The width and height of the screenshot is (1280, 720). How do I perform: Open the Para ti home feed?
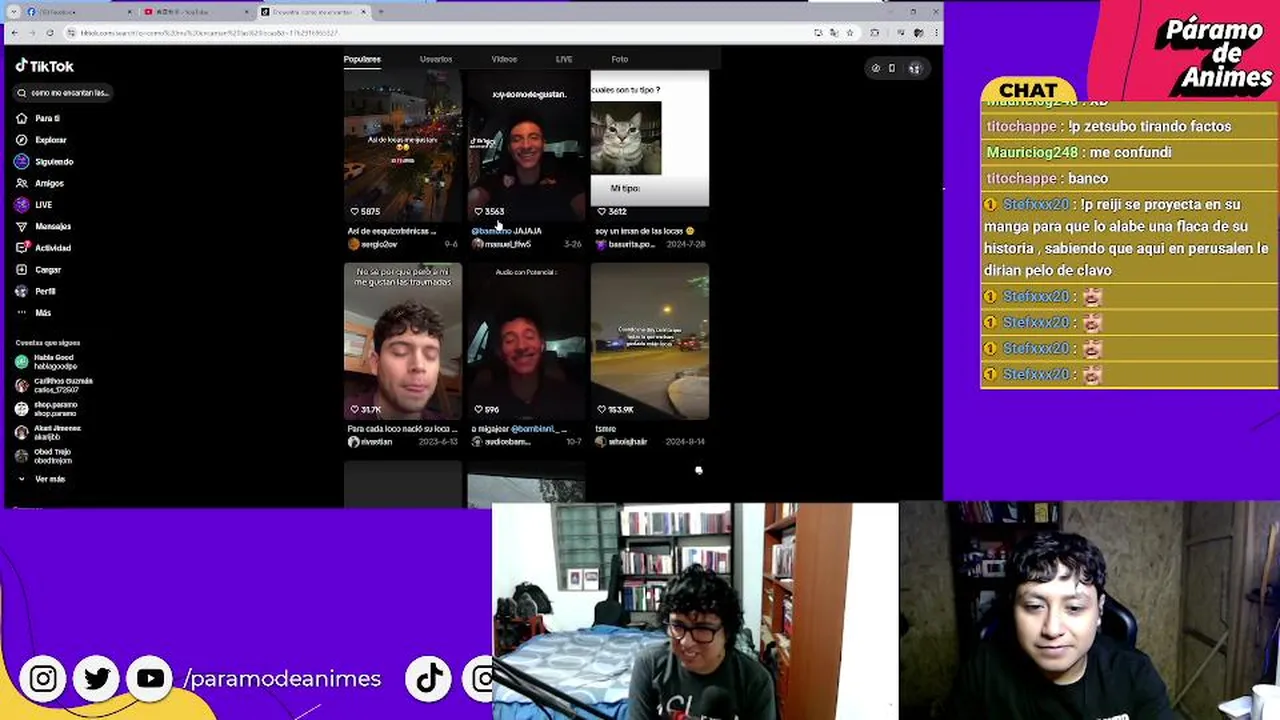[38, 118]
